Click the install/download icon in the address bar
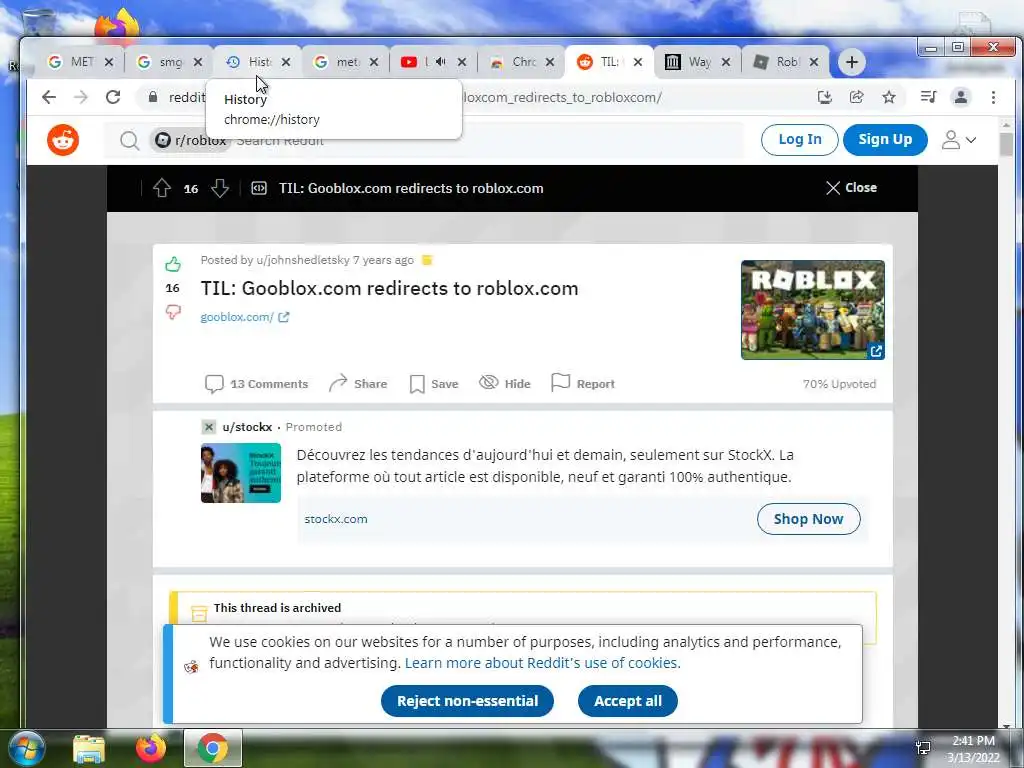The width and height of the screenshot is (1024, 768). [825, 97]
